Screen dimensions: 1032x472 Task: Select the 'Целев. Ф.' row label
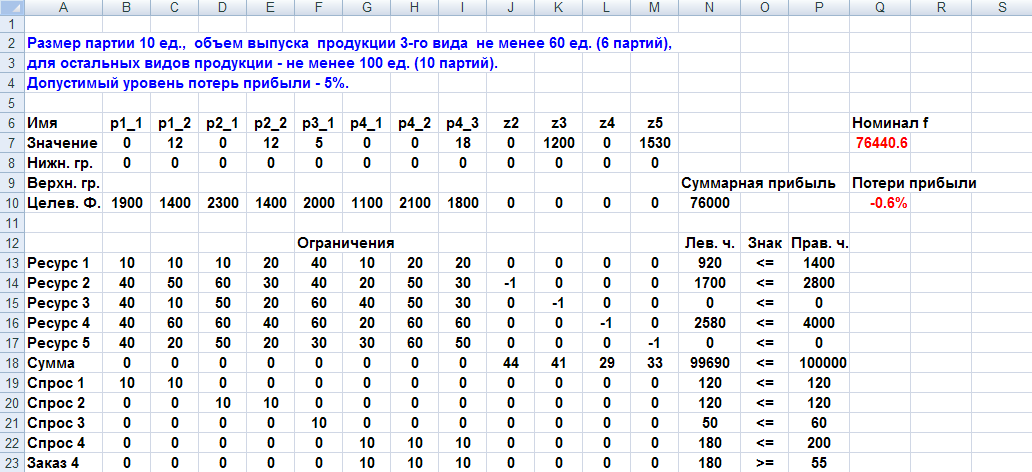(64, 203)
